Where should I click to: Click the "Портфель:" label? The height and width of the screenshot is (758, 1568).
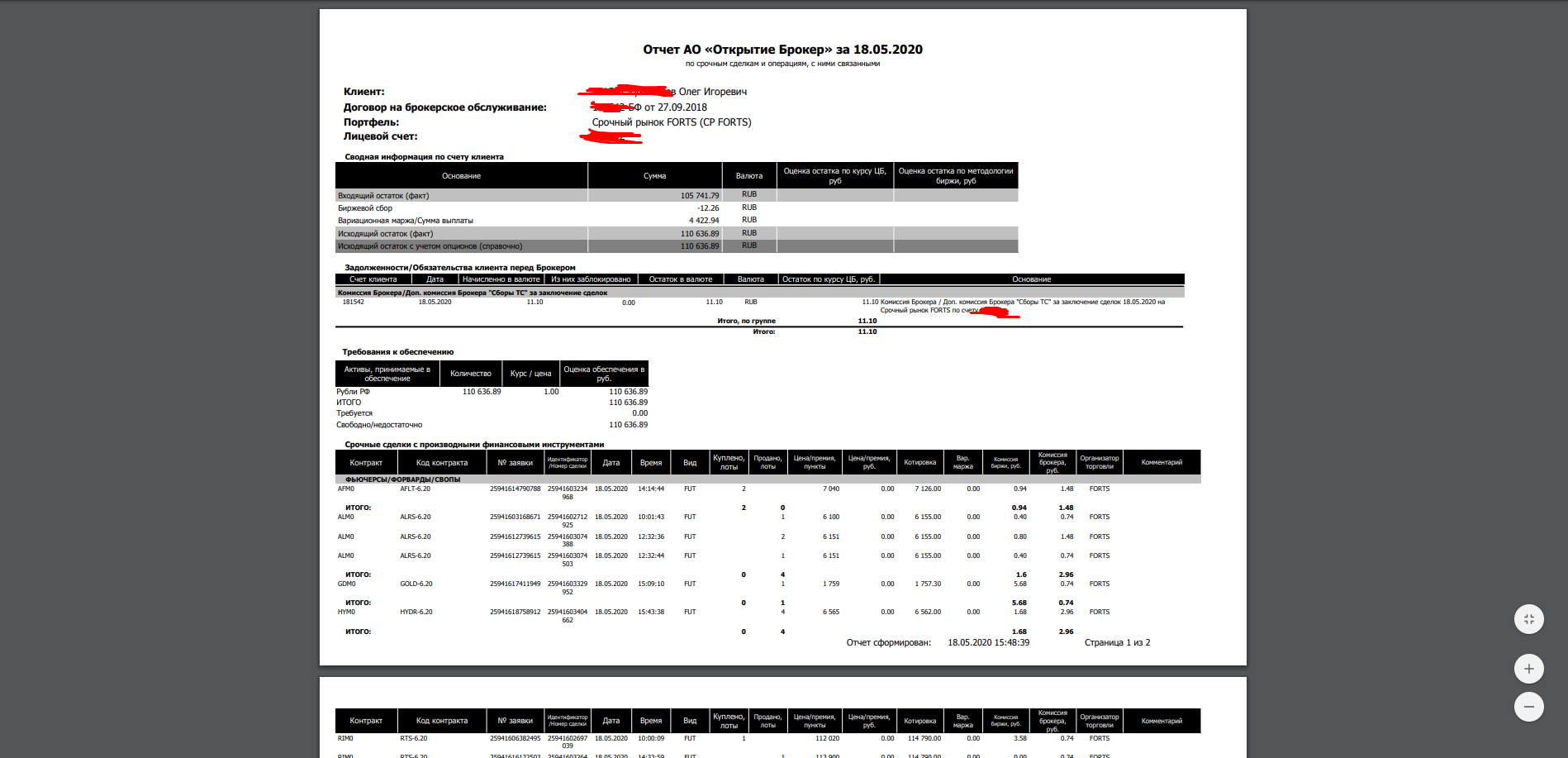[x=371, y=122]
